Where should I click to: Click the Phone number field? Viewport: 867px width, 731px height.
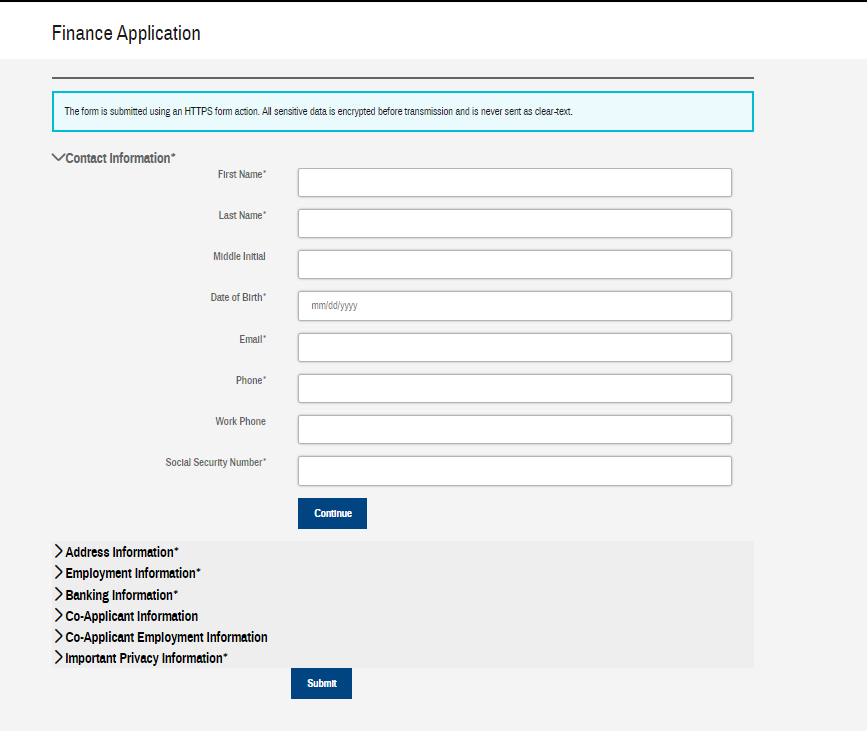[515, 388]
